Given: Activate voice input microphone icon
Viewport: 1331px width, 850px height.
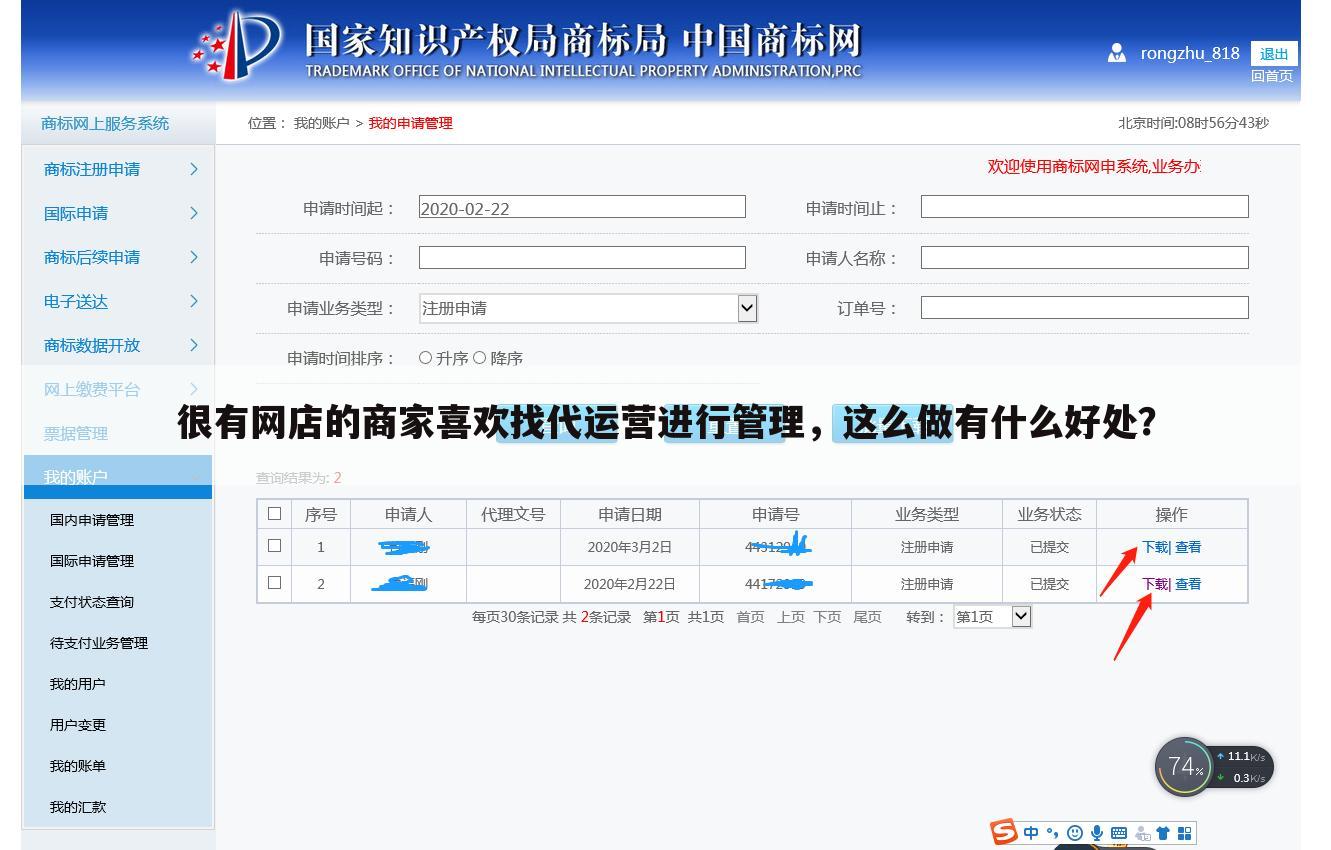Looking at the screenshot, I should 1096,832.
